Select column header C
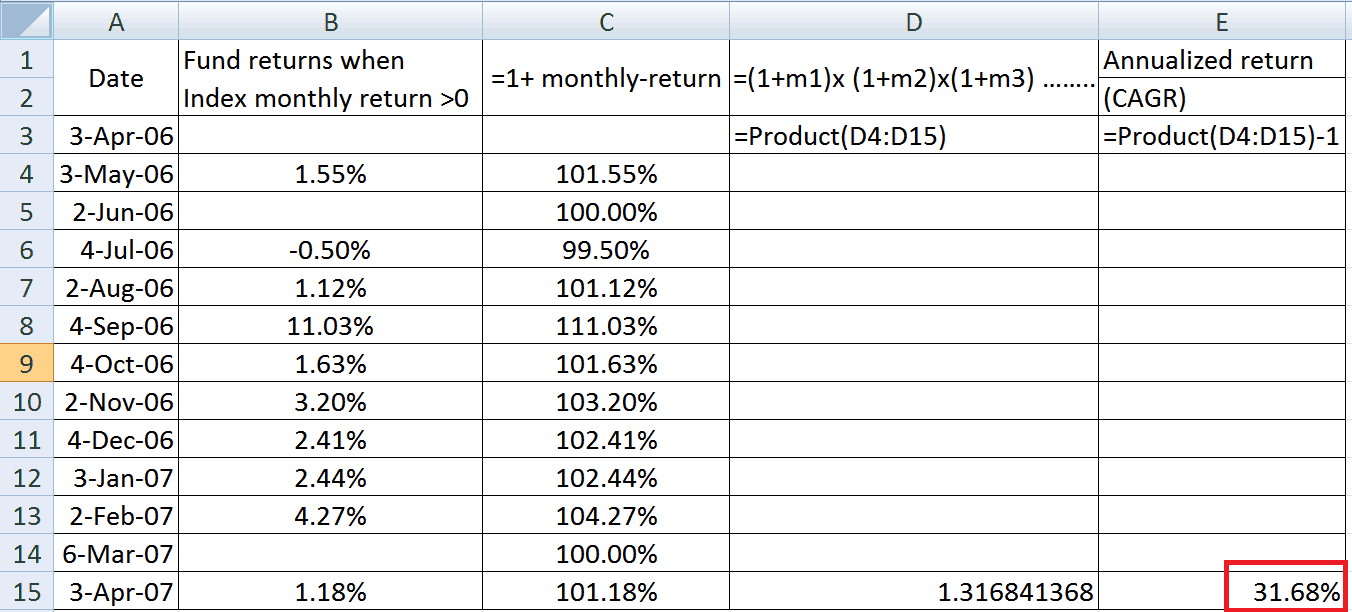The image size is (1352, 612). tap(605, 20)
